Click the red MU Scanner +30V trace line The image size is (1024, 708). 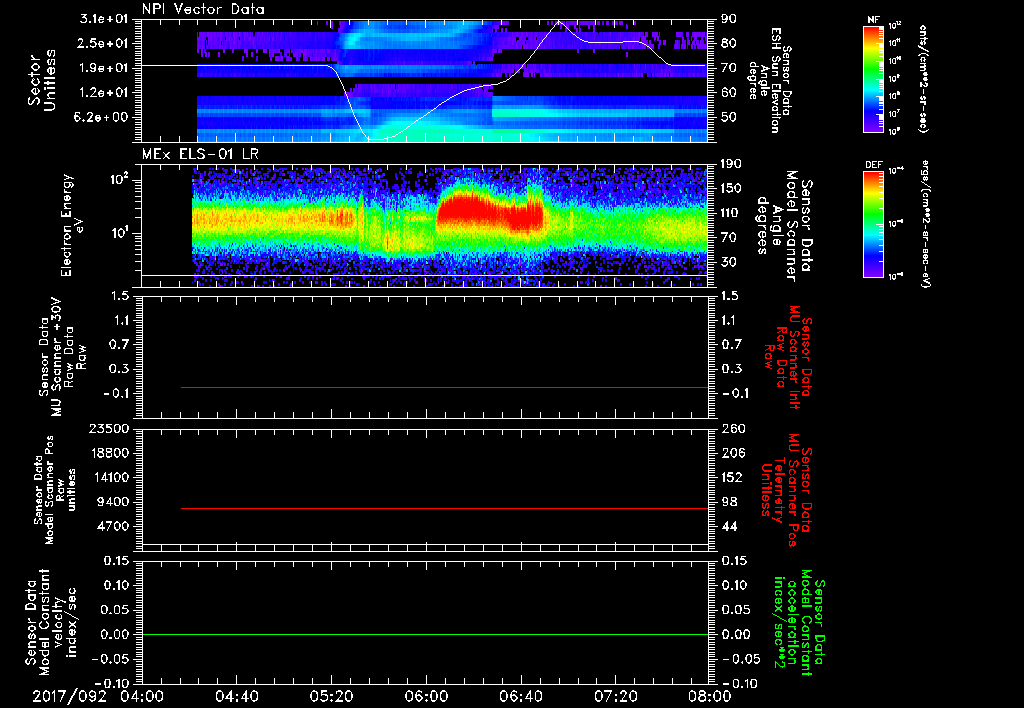[444, 387]
